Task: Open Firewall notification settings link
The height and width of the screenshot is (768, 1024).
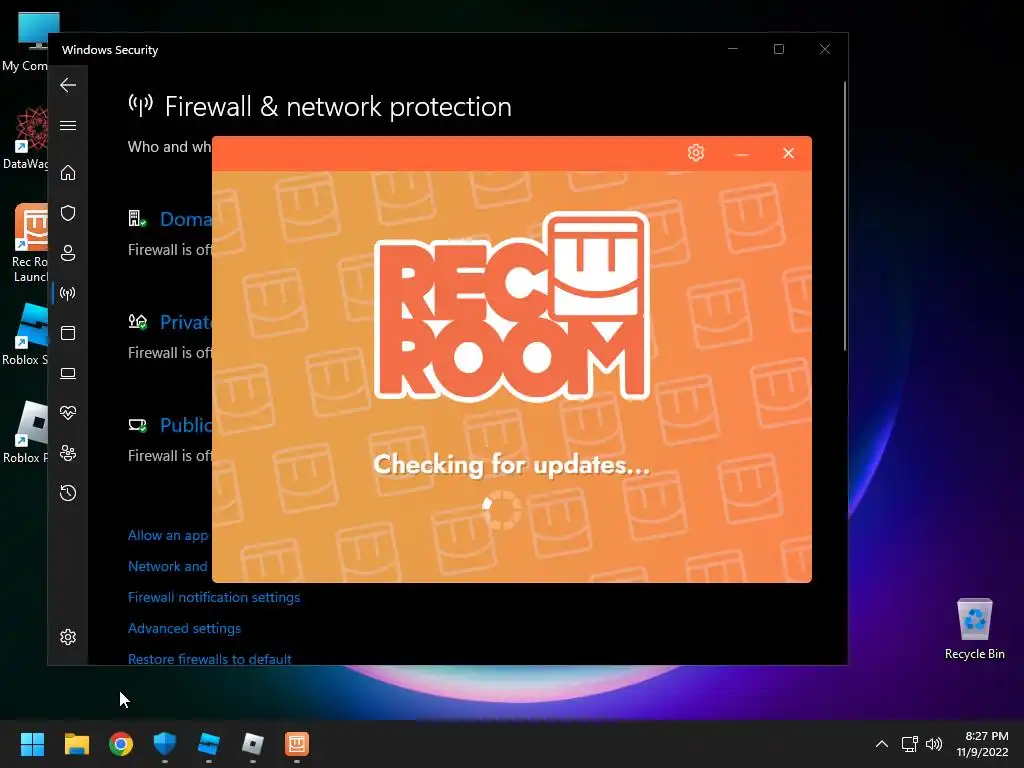Action: (214, 598)
